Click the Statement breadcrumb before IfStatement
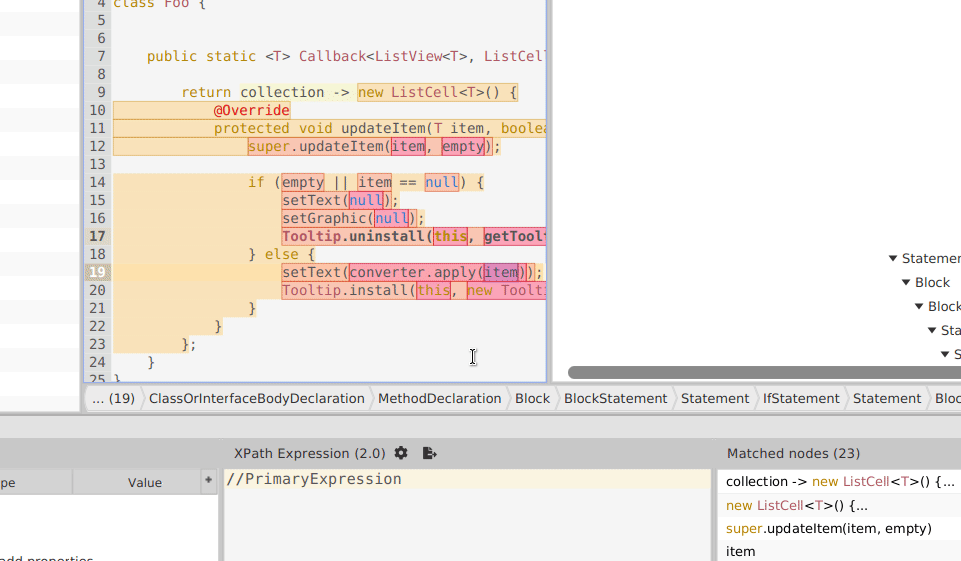 click(x=714, y=398)
